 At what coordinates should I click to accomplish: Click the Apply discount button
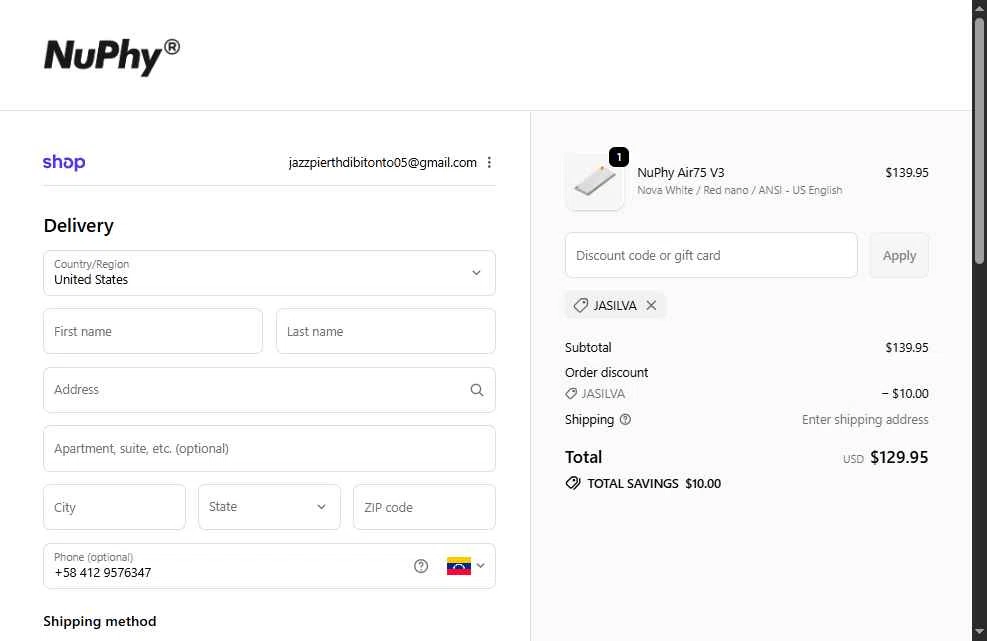[899, 255]
